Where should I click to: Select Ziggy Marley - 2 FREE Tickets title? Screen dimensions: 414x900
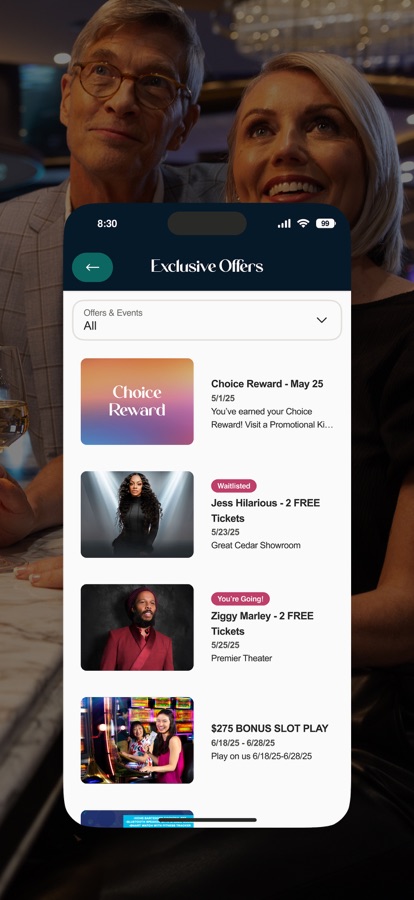[x=262, y=623]
